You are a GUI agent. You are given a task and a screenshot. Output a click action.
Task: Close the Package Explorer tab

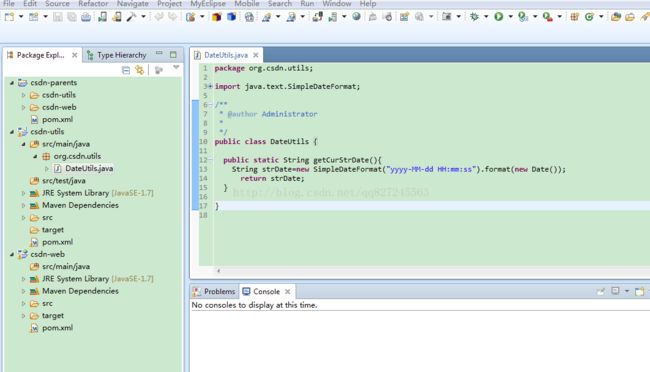75,55
